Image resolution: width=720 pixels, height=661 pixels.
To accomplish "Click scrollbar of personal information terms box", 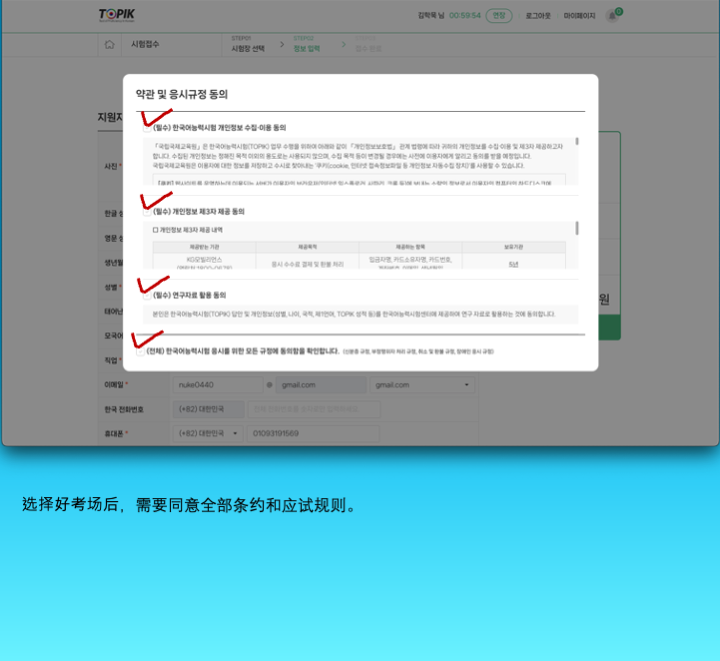I will (577, 147).
